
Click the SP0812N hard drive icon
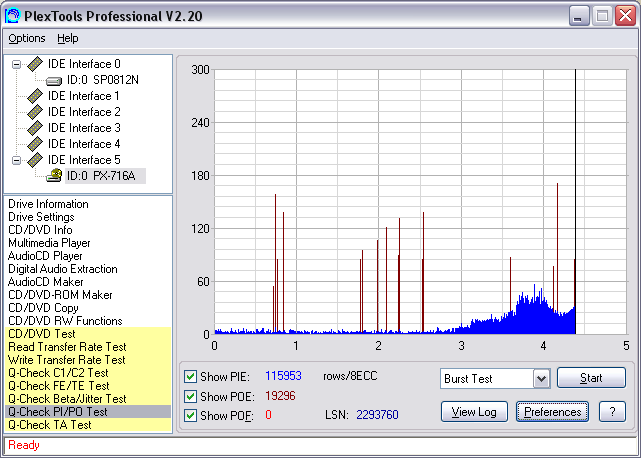54,81
